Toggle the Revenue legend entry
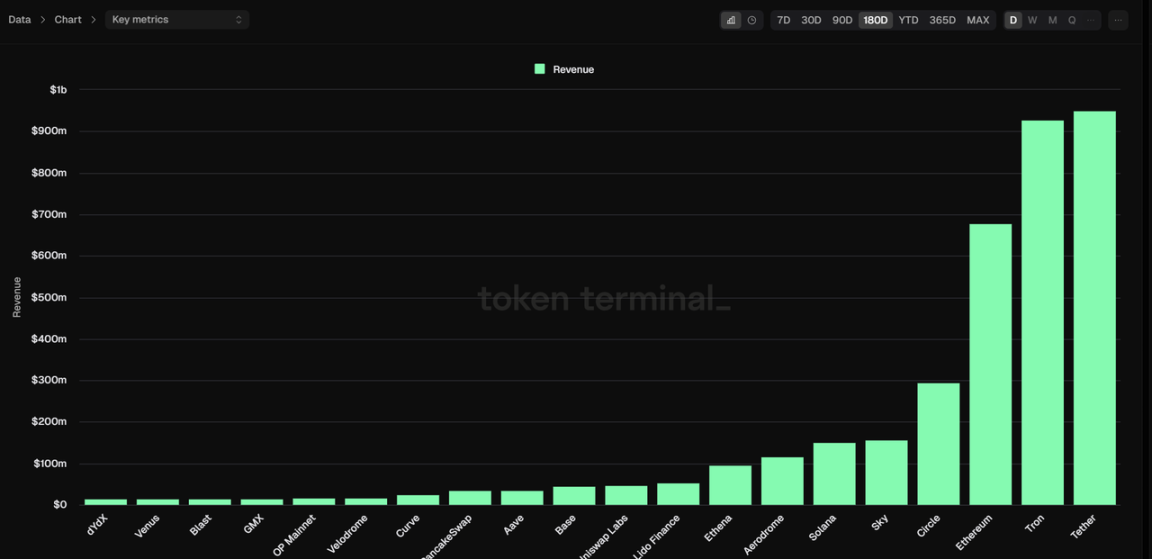The image size is (1152, 559). [x=573, y=69]
